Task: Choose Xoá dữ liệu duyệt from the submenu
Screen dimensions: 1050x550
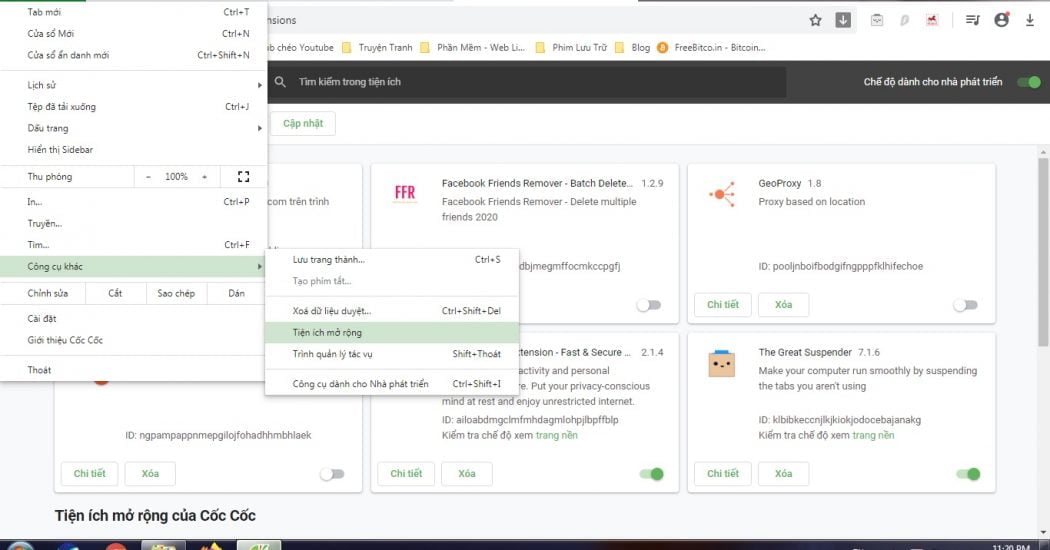Action: [392, 311]
